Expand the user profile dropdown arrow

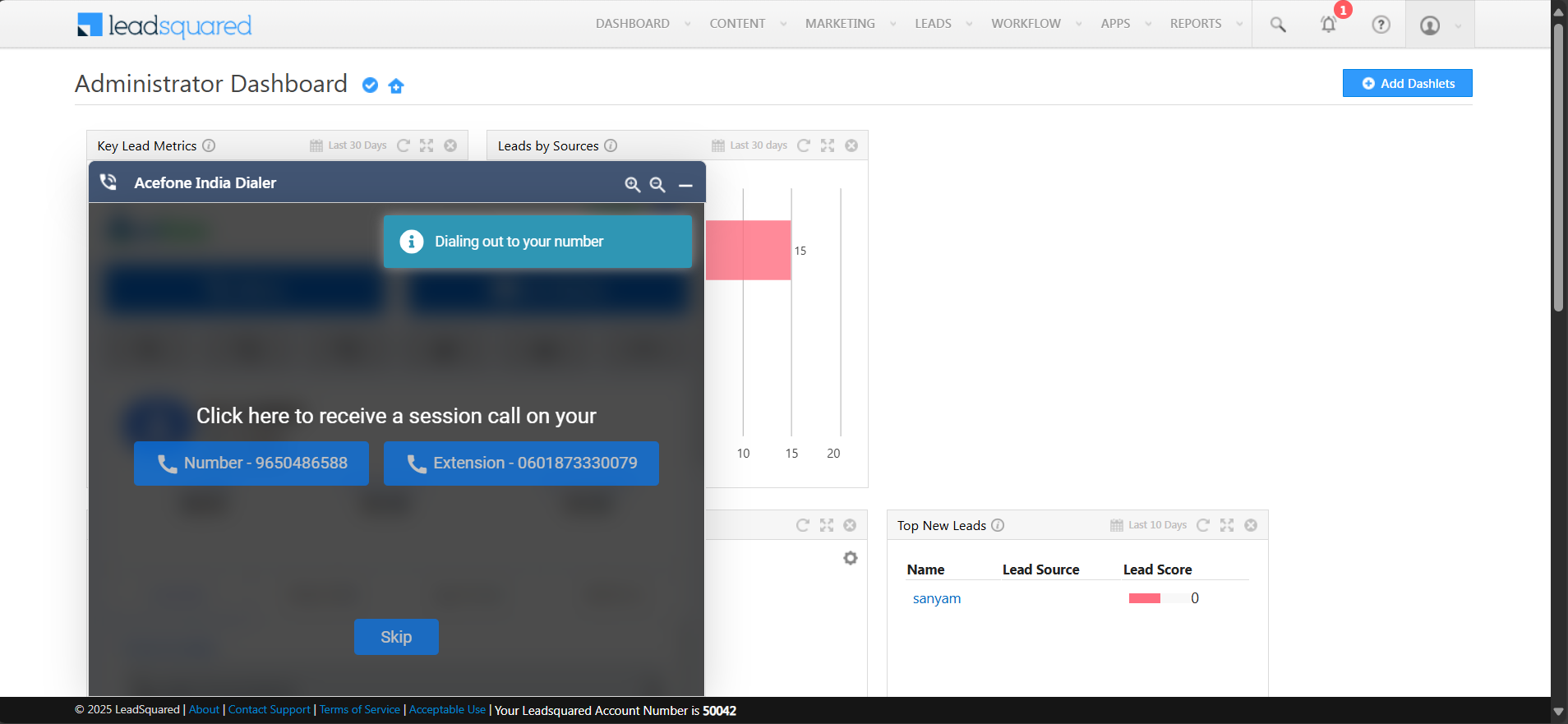(1458, 25)
